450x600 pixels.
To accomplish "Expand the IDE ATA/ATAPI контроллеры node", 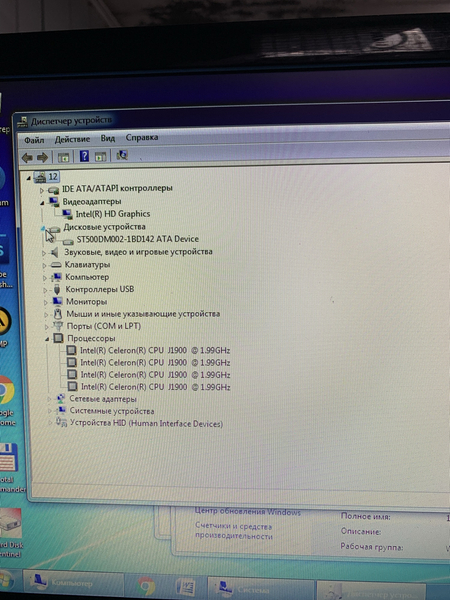I will click(x=42, y=190).
